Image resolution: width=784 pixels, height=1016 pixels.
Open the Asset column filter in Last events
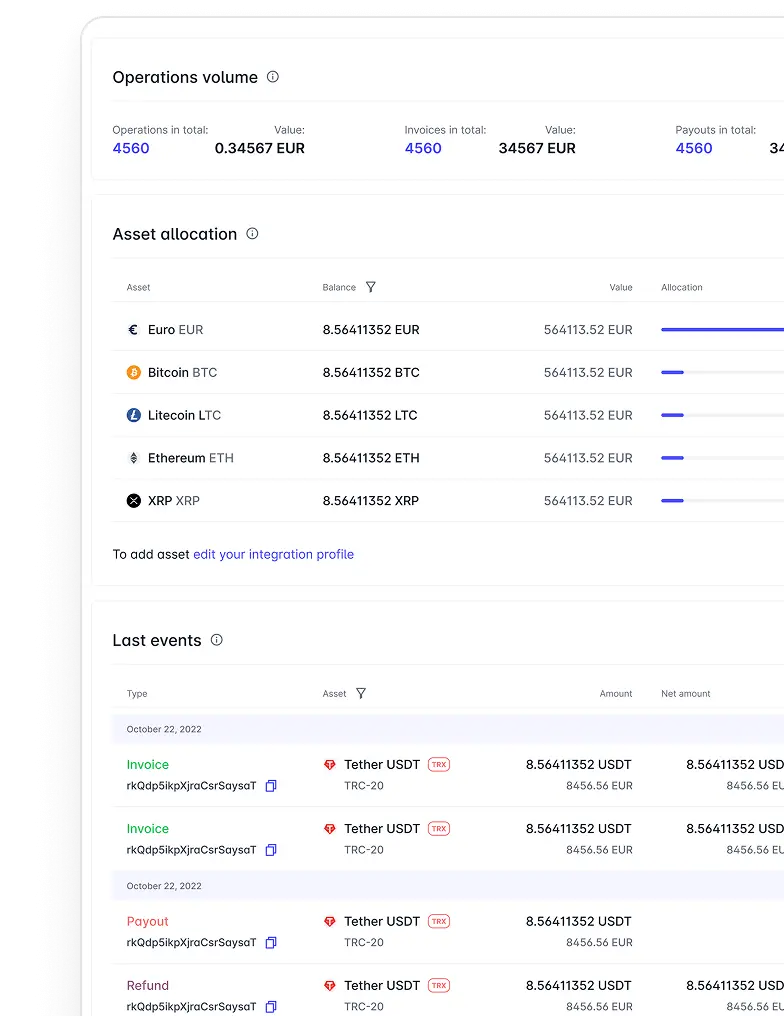[x=361, y=694]
